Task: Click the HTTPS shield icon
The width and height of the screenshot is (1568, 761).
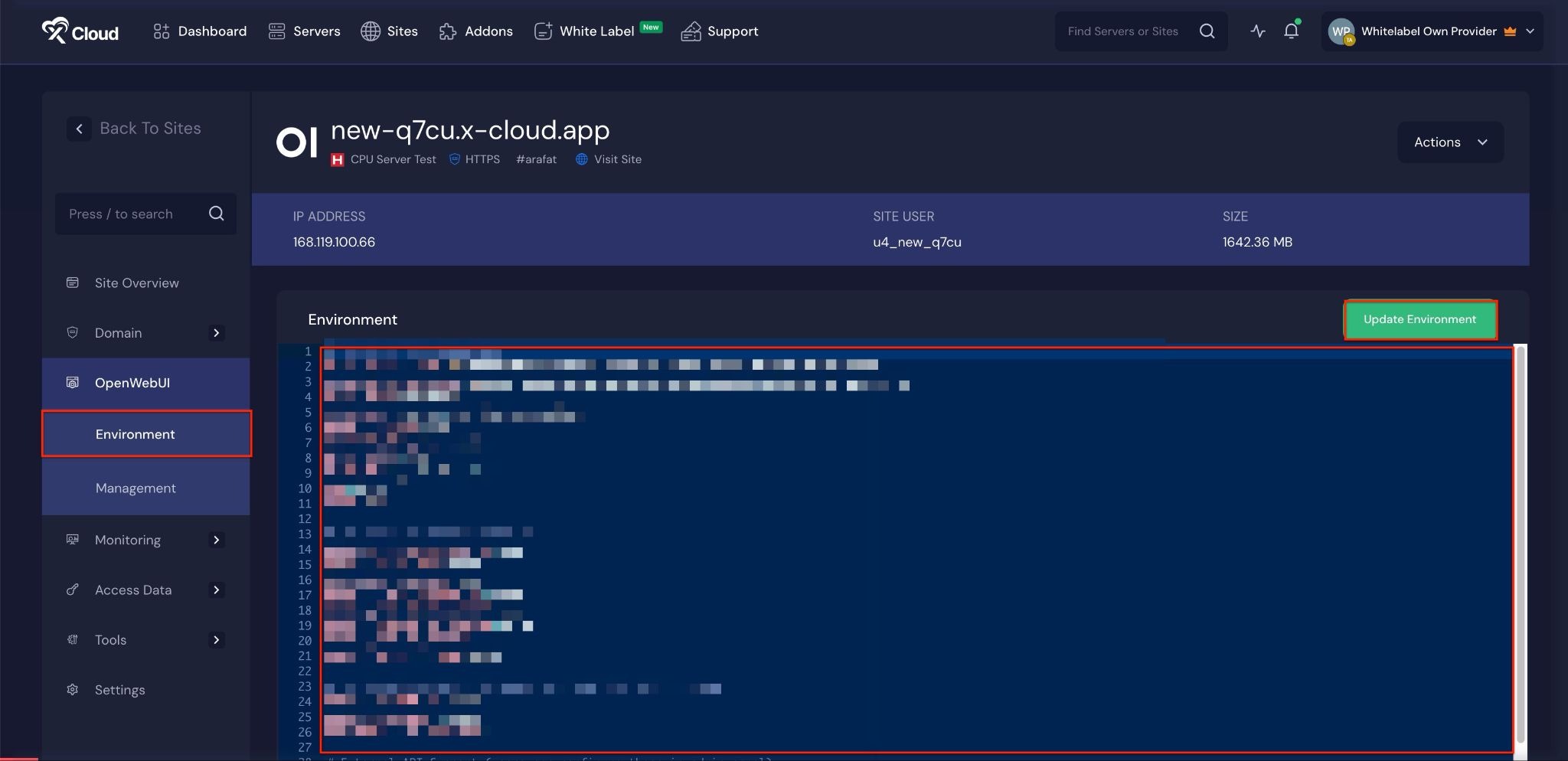Action: click(x=454, y=159)
